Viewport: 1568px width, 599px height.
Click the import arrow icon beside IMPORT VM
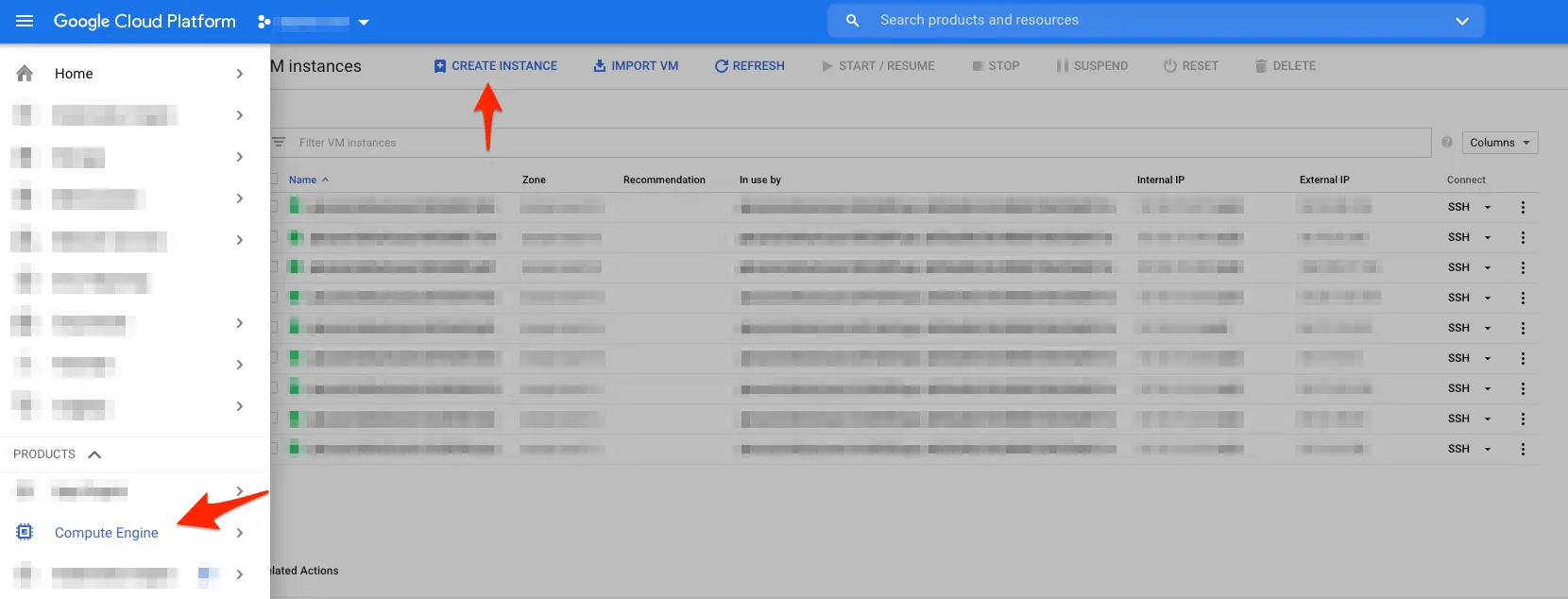pyautogui.click(x=599, y=66)
